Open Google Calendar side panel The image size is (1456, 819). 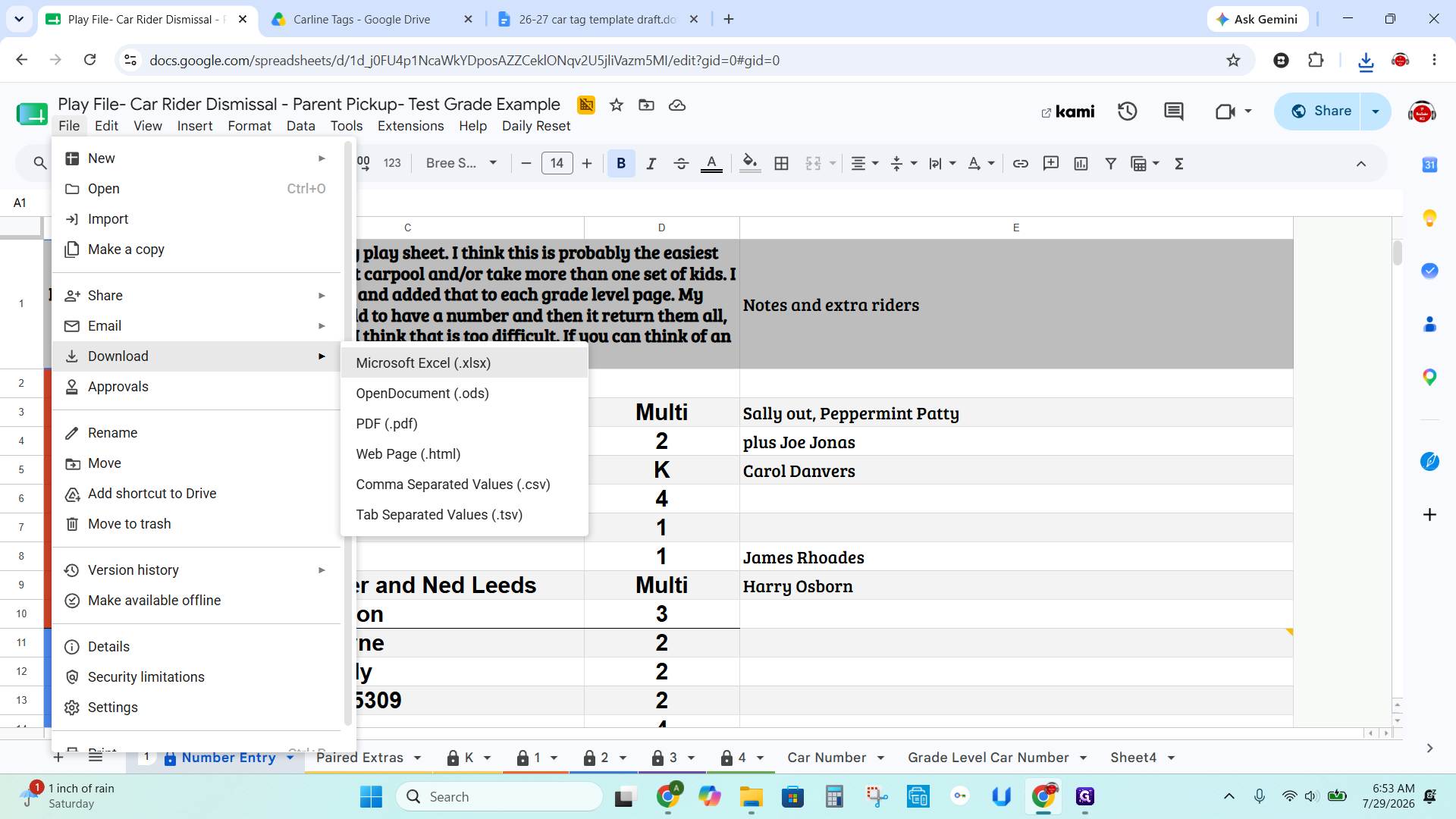(x=1429, y=165)
